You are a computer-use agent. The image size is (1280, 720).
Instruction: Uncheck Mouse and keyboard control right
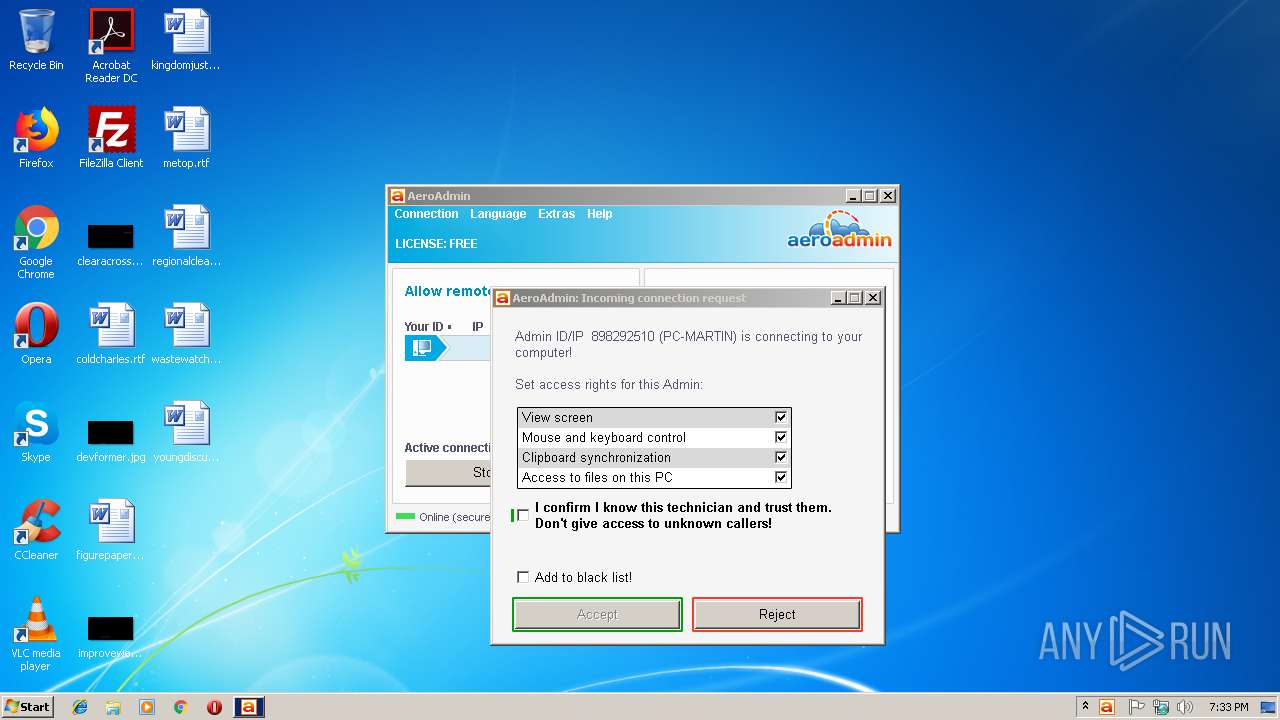(x=781, y=437)
